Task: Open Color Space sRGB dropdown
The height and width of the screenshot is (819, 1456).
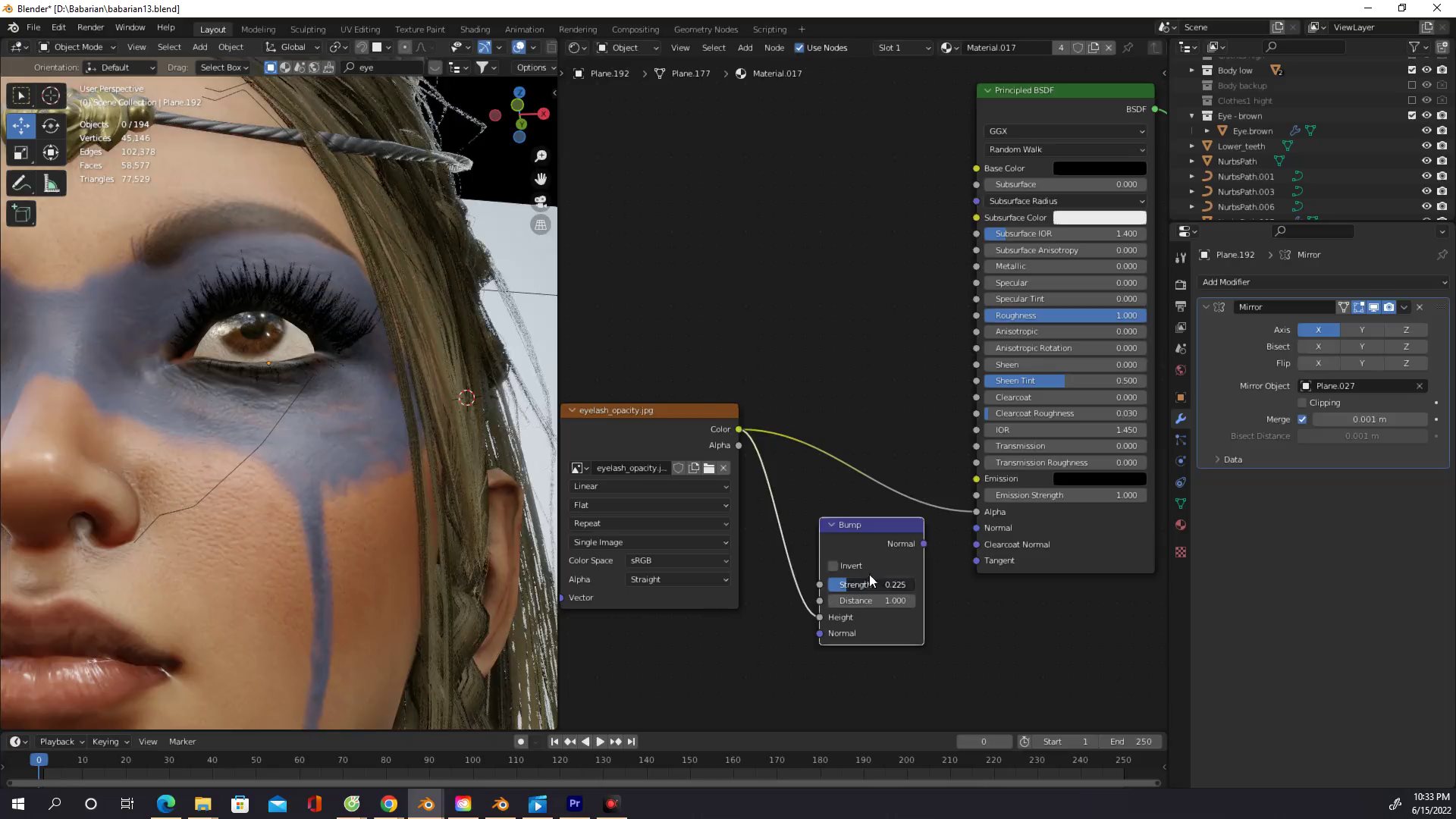Action: click(x=679, y=560)
